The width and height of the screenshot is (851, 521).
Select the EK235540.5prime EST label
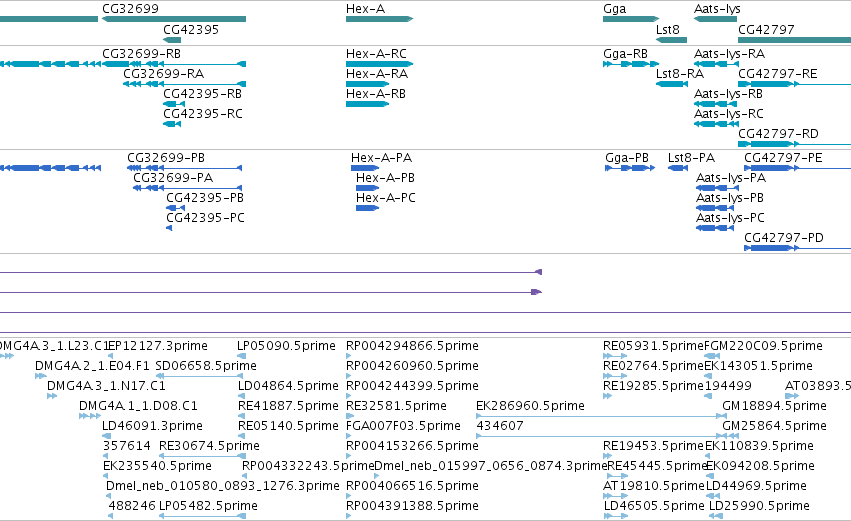point(157,466)
